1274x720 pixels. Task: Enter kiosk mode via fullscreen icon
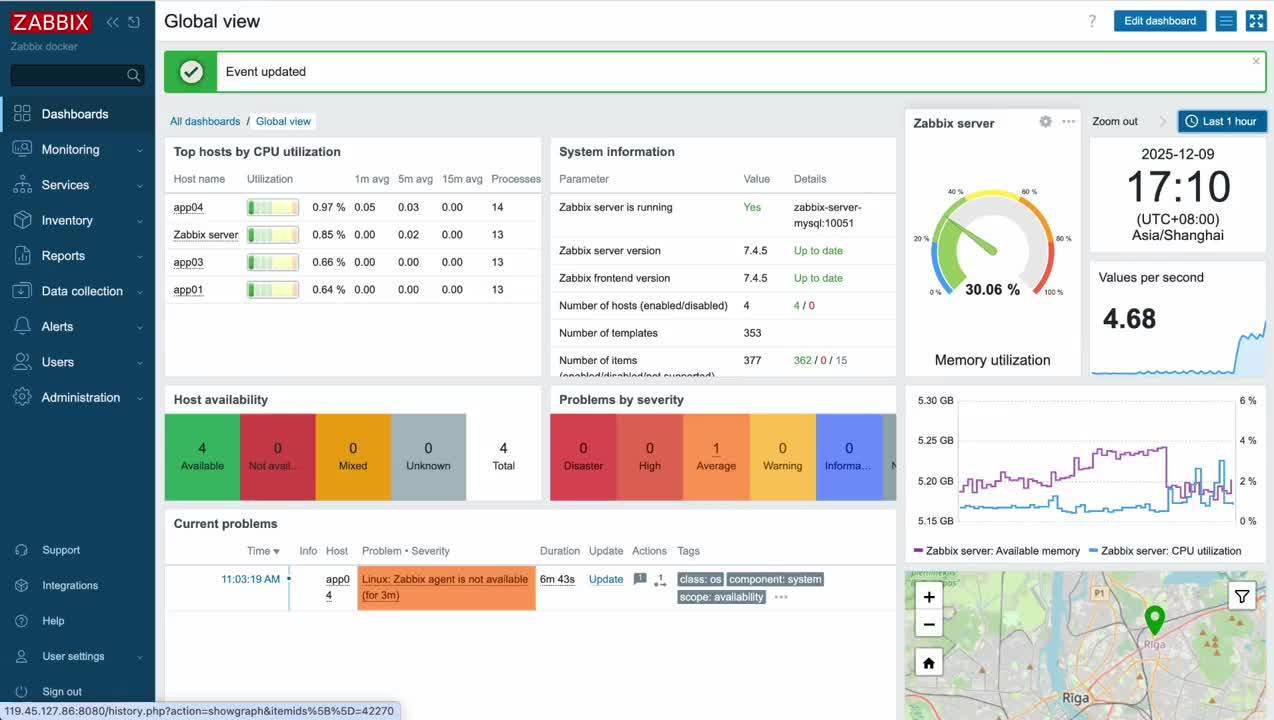click(1255, 20)
